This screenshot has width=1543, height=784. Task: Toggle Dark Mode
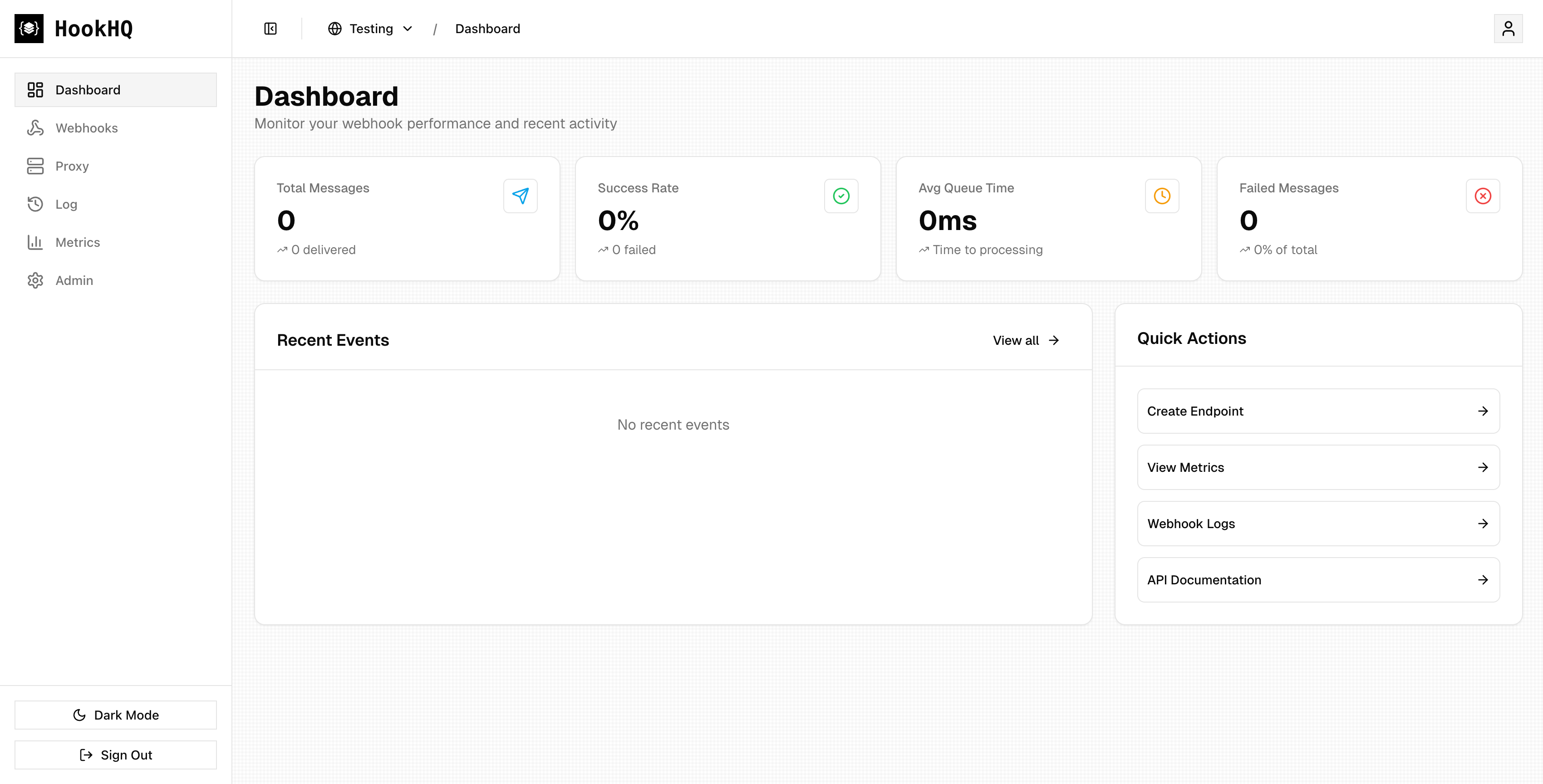[x=116, y=715]
